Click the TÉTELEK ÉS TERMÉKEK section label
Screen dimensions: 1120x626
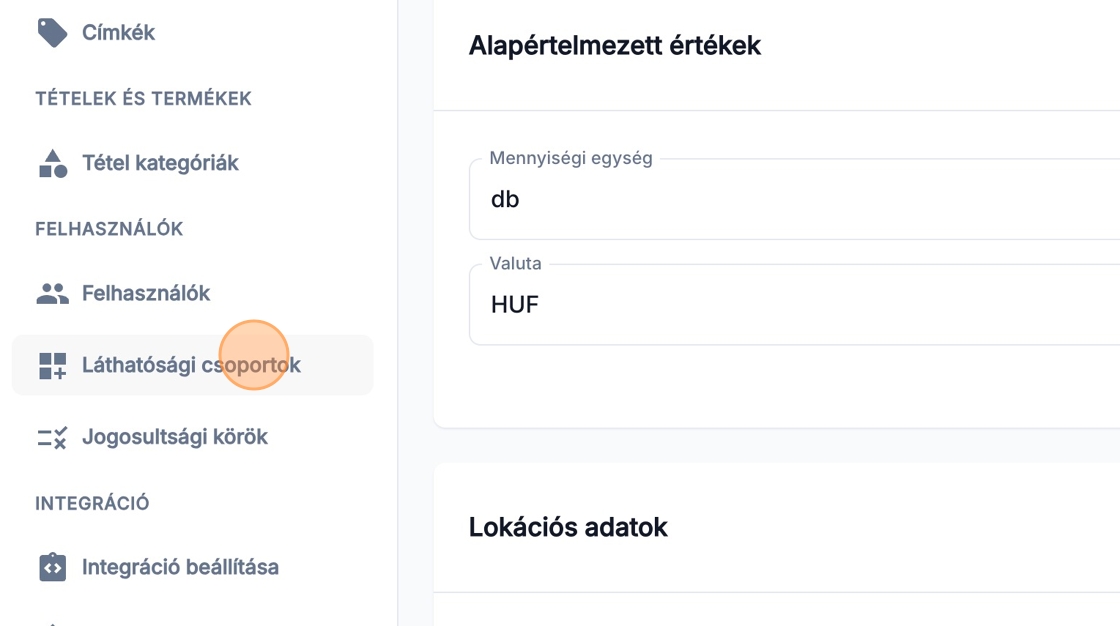[x=143, y=99]
